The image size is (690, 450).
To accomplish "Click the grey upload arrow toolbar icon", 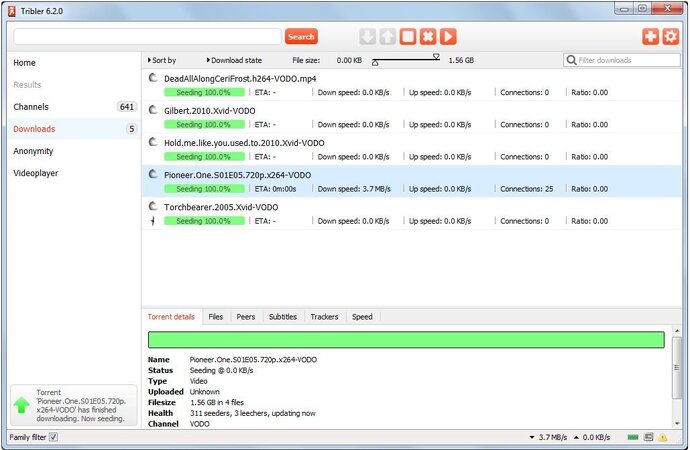I will [387, 36].
